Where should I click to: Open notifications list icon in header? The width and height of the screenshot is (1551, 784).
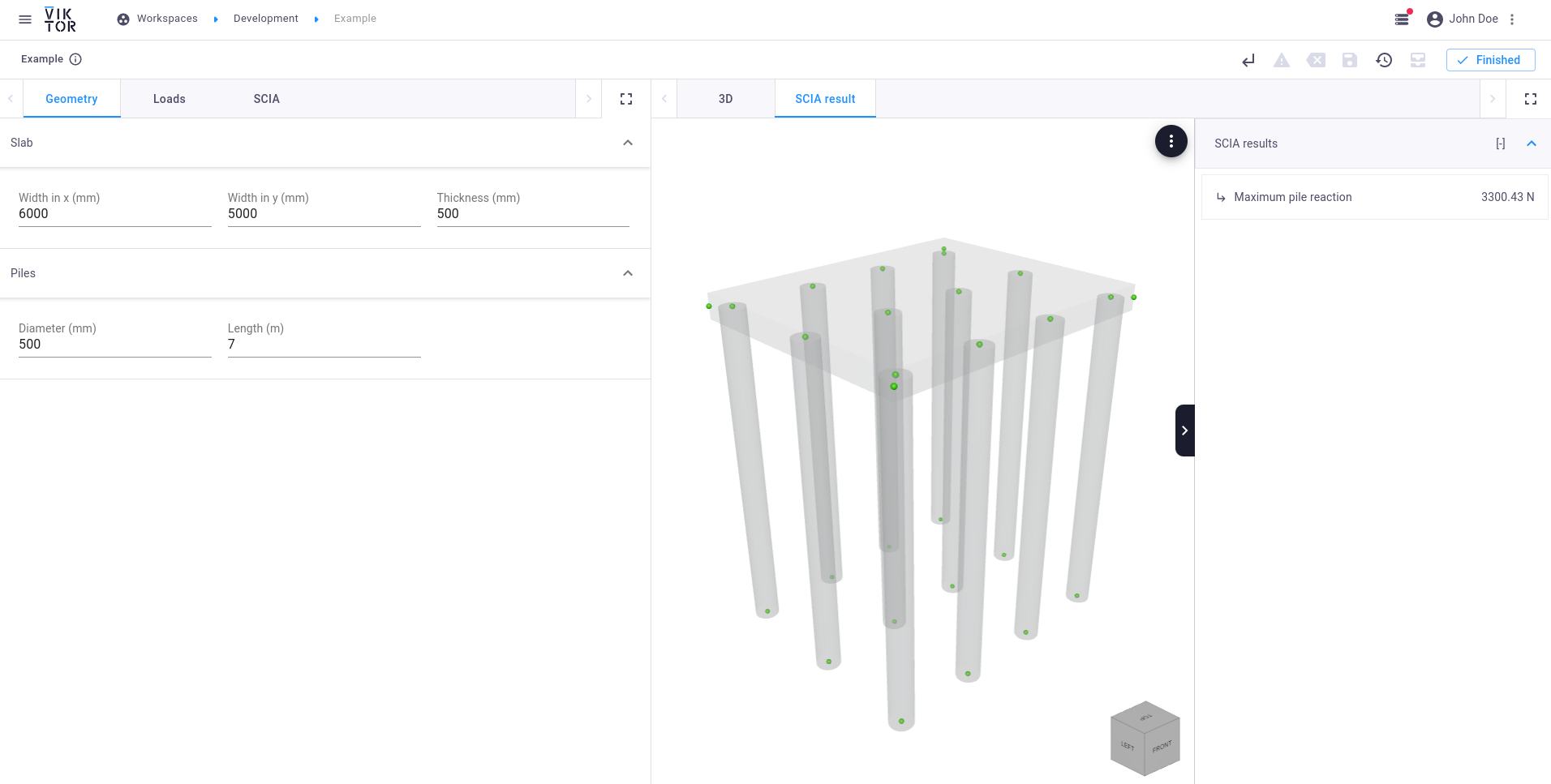(1402, 19)
